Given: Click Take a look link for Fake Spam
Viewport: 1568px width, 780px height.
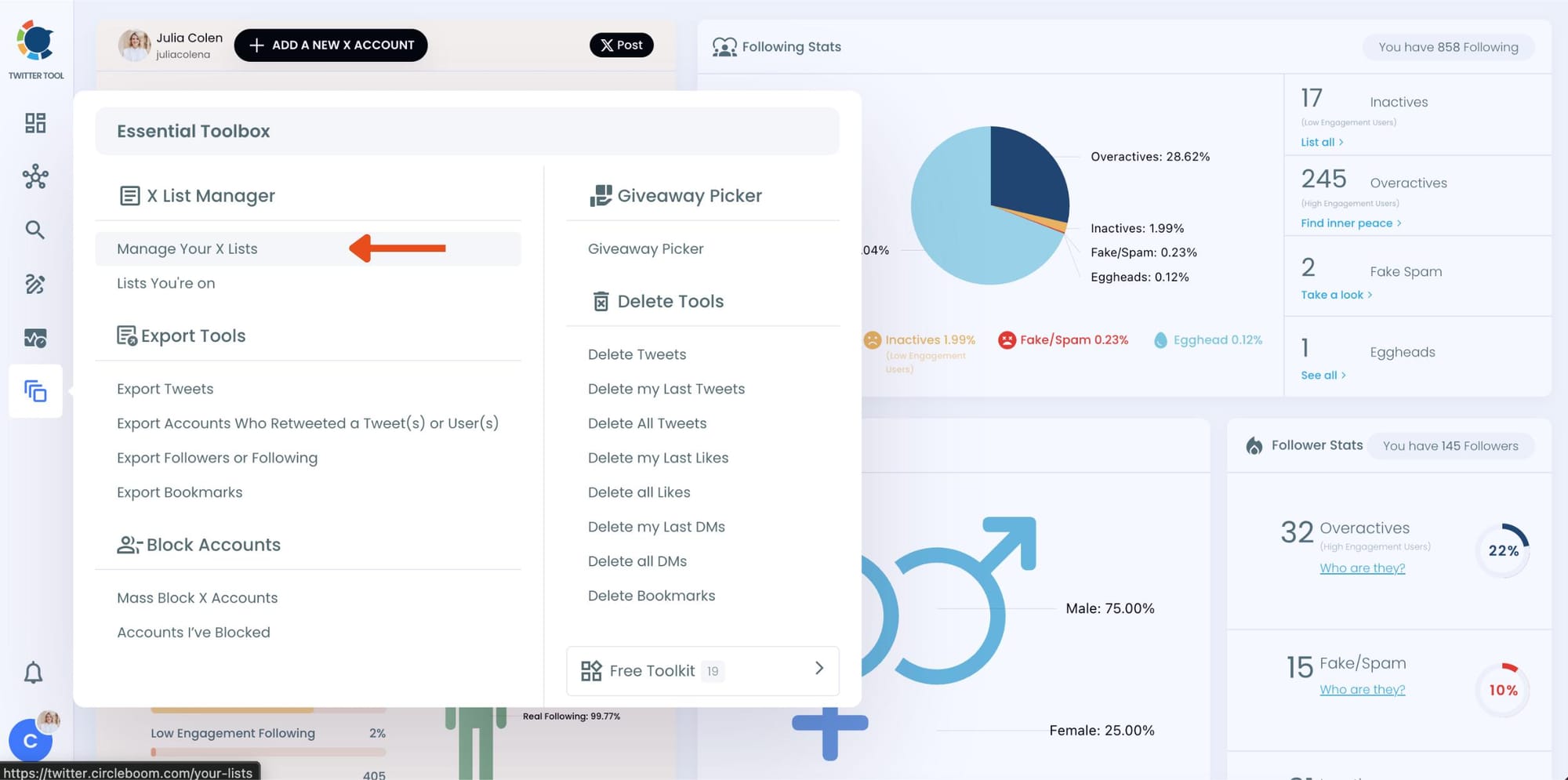Looking at the screenshot, I should (x=1337, y=295).
